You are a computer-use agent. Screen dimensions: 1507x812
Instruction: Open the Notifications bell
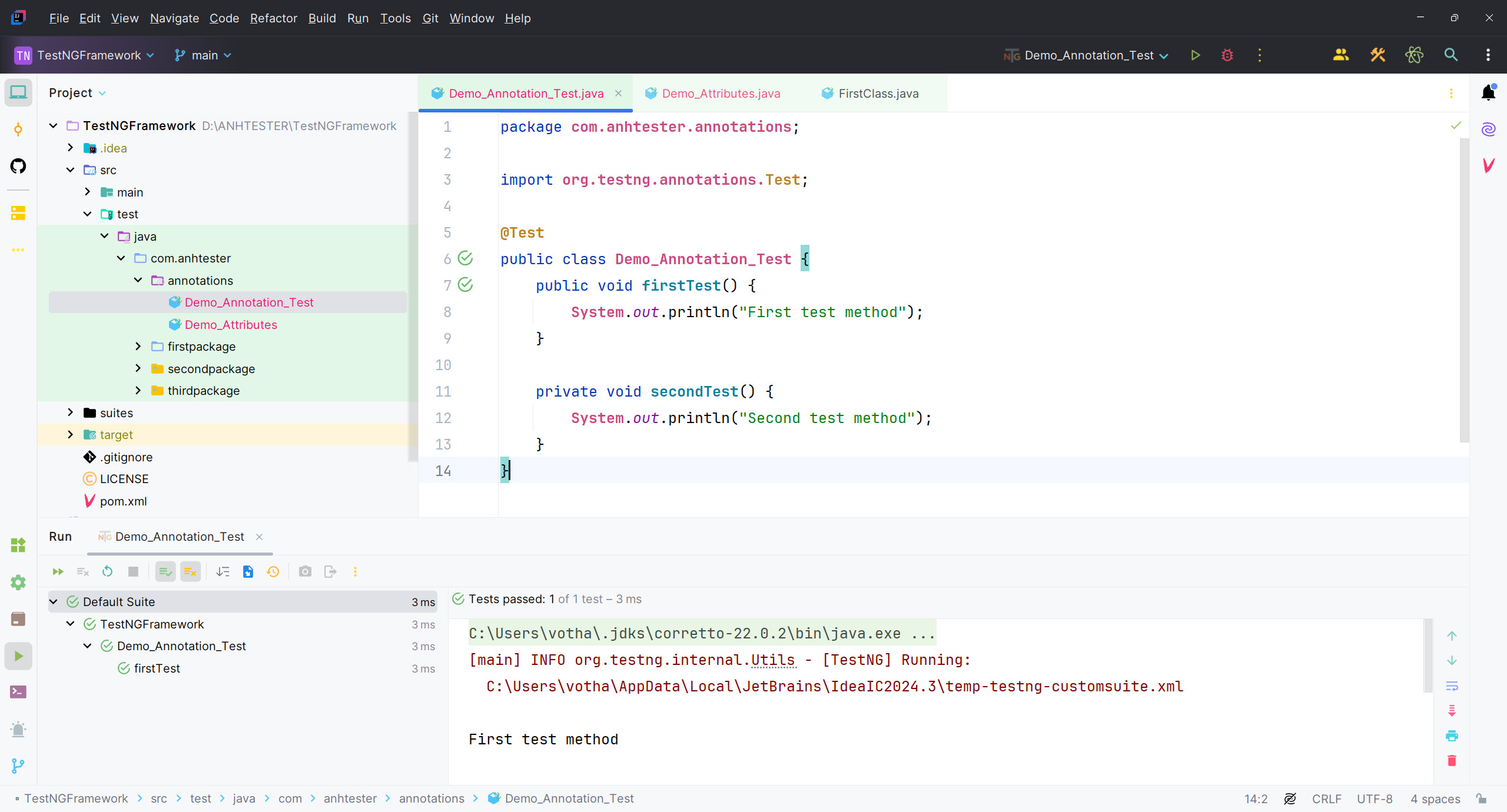pyautogui.click(x=1489, y=92)
